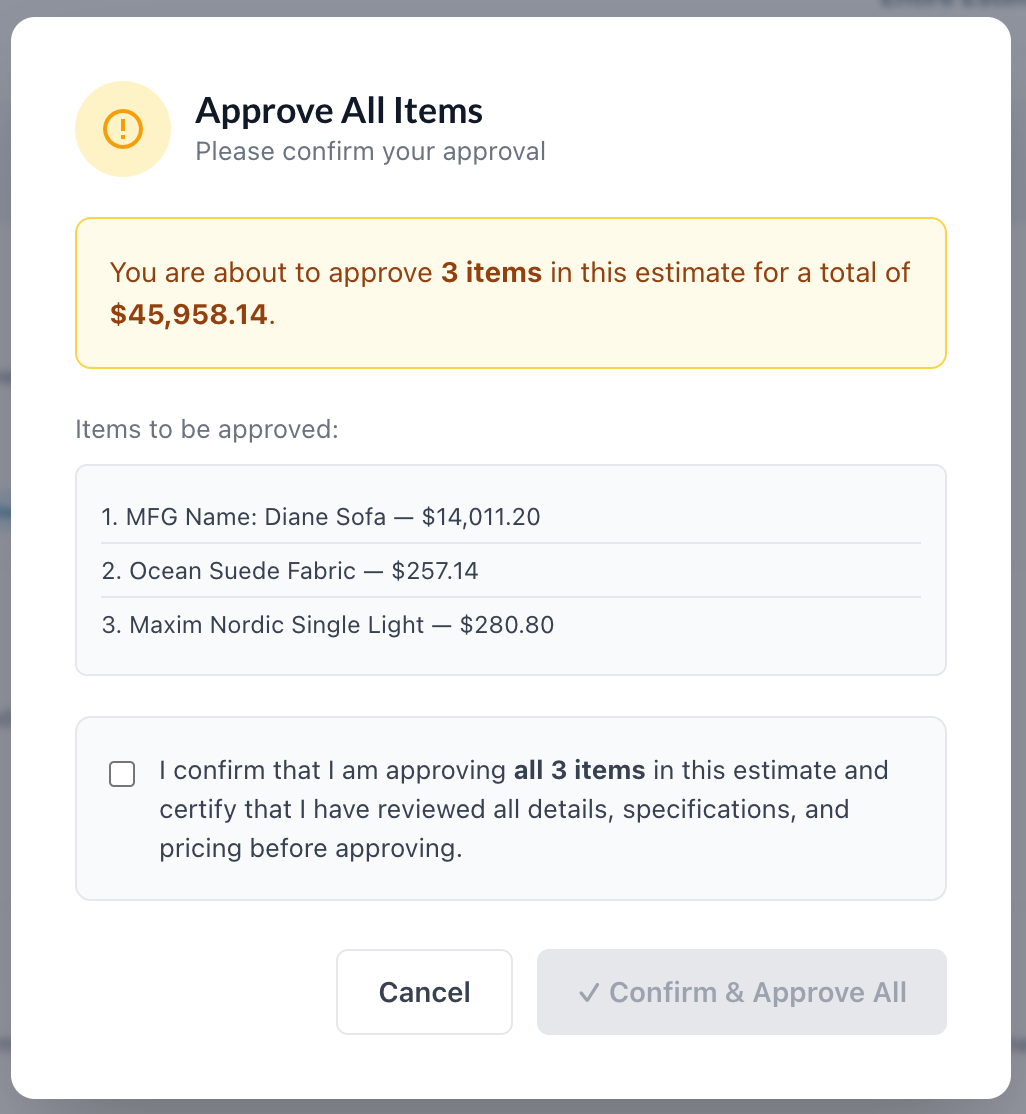This screenshot has height=1114, width=1026.
Task: Tick the approval confirmation checkbox
Action: (x=122, y=774)
